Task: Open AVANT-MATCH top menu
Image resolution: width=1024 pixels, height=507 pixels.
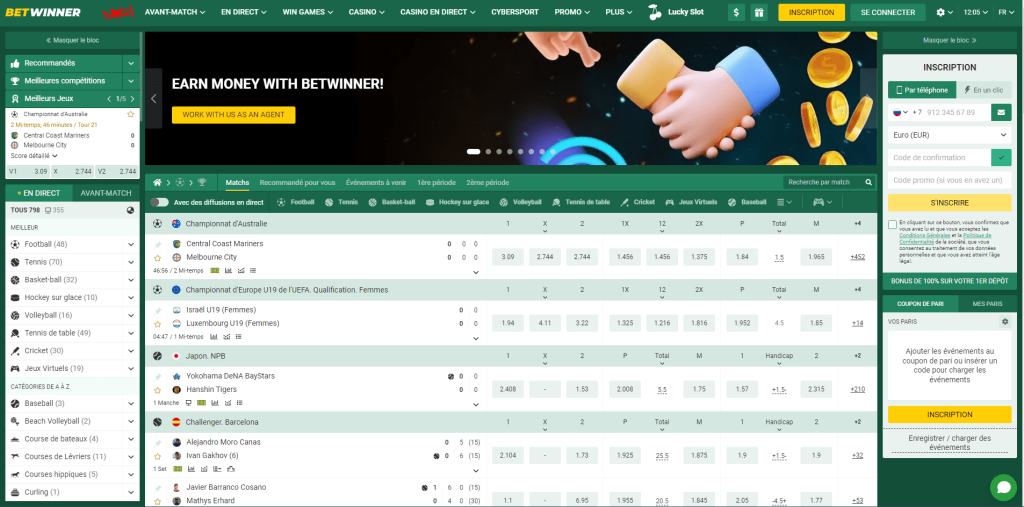Action: tap(175, 12)
